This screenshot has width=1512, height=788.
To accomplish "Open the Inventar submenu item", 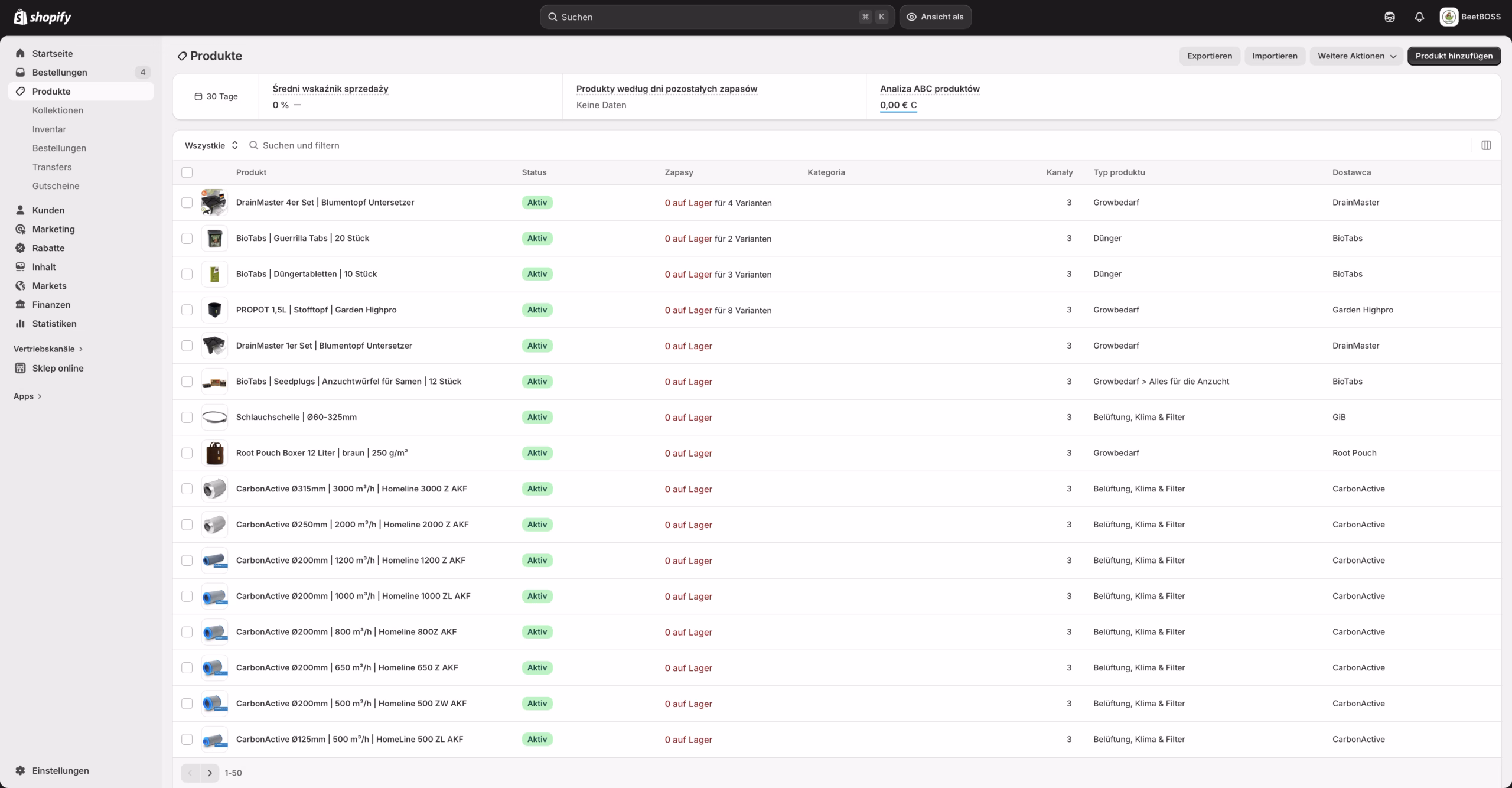I will [49, 129].
